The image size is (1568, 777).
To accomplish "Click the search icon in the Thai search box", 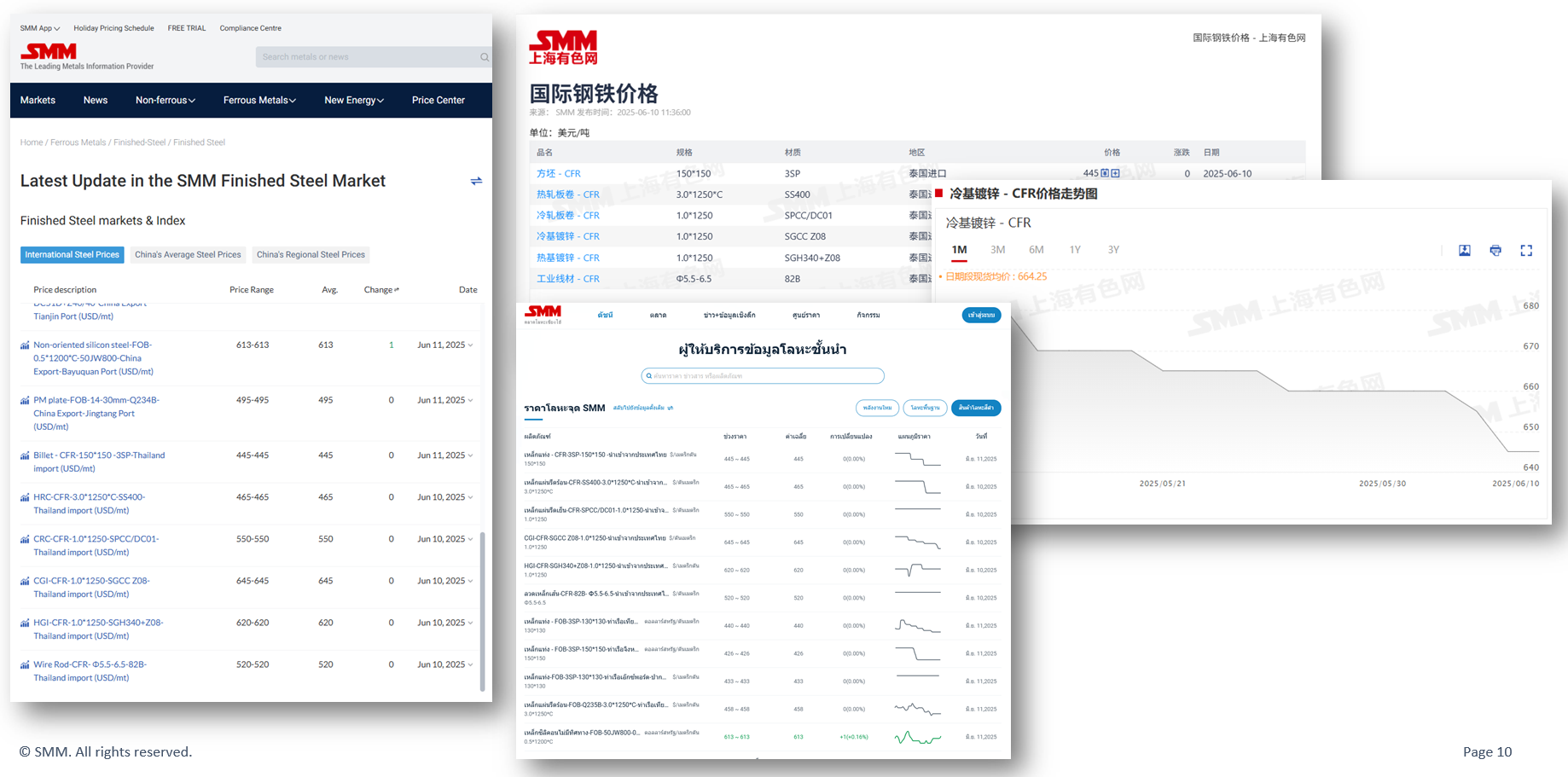I will [649, 375].
